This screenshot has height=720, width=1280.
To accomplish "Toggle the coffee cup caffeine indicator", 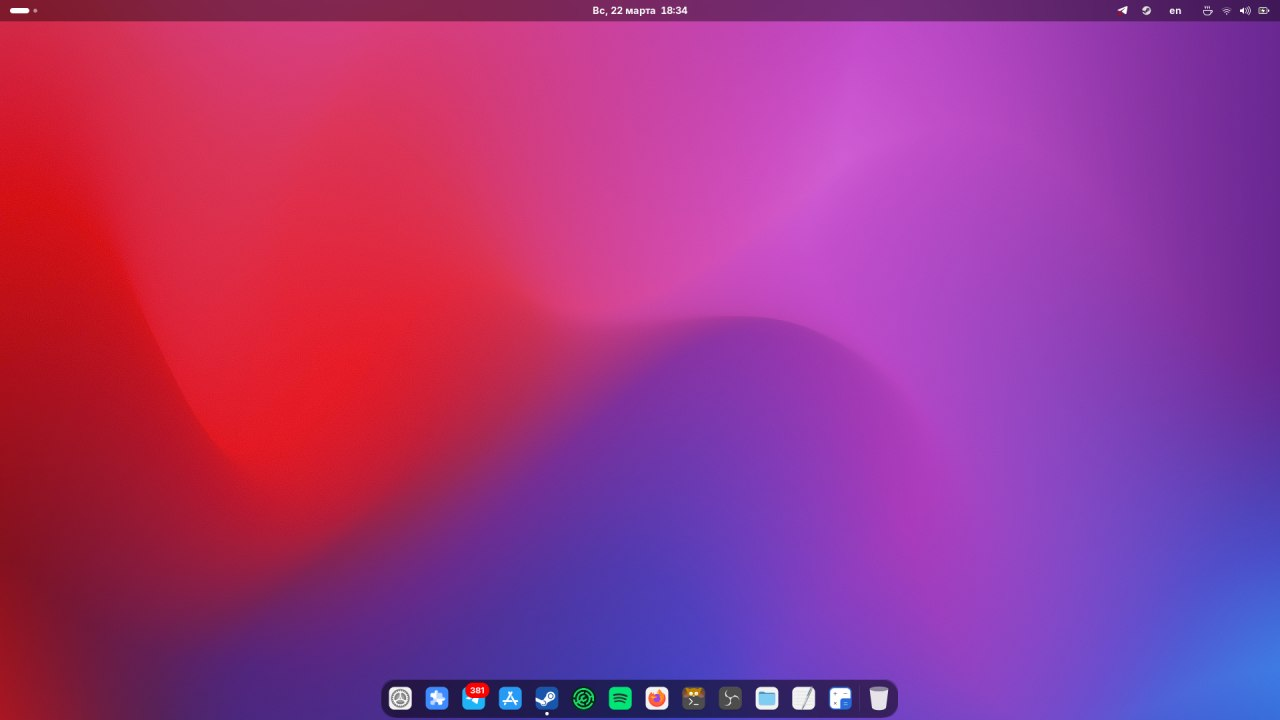I will [x=1207, y=10].
